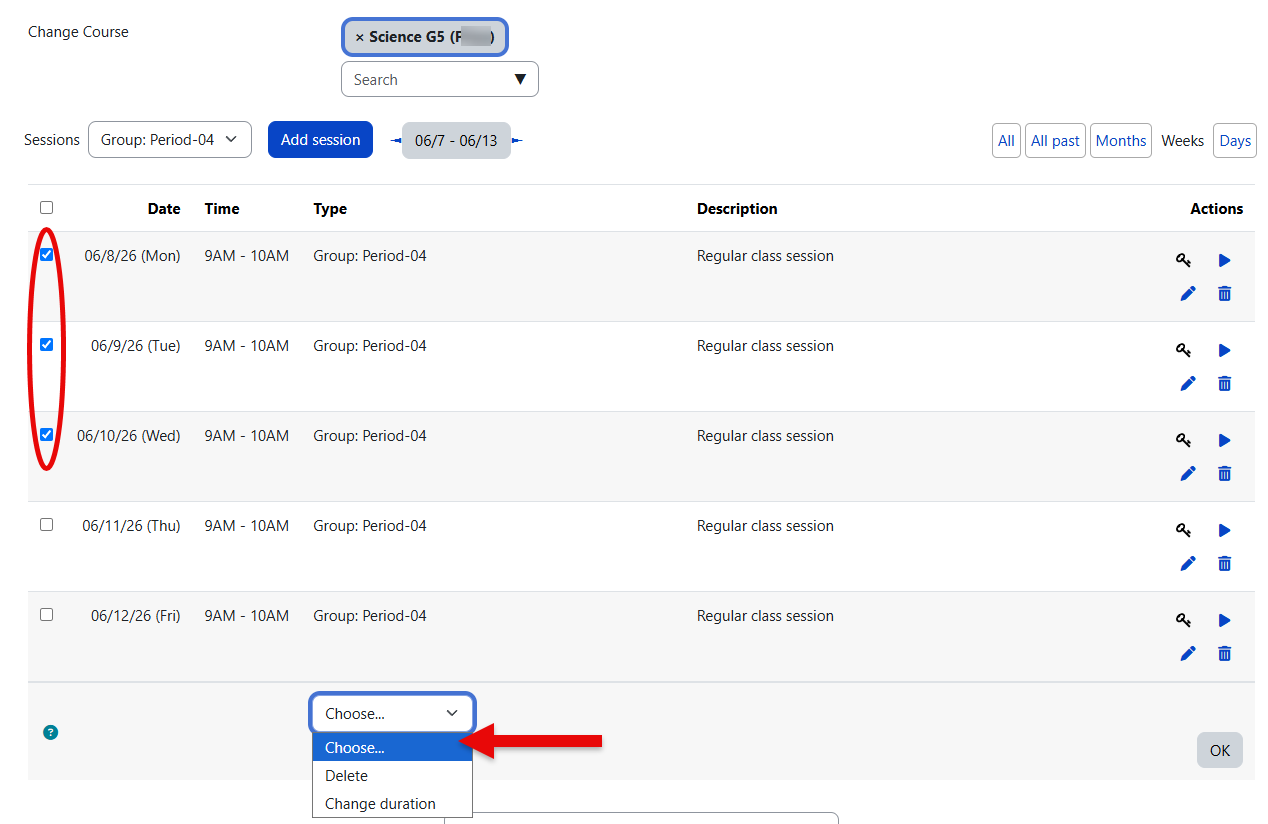Switch to the Days view
The image size is (1268, 824).
click(1235, 141)
